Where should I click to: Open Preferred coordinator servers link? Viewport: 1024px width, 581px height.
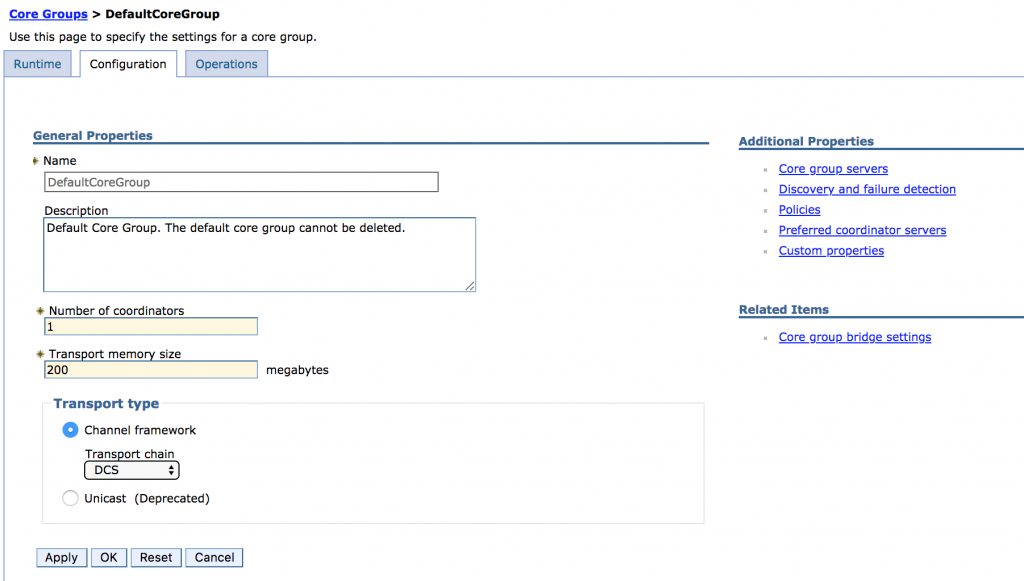(862, 230)
